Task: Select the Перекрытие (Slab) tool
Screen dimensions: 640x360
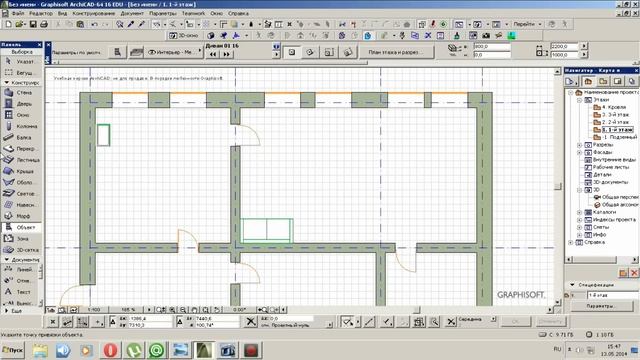Action: (21, 149)
